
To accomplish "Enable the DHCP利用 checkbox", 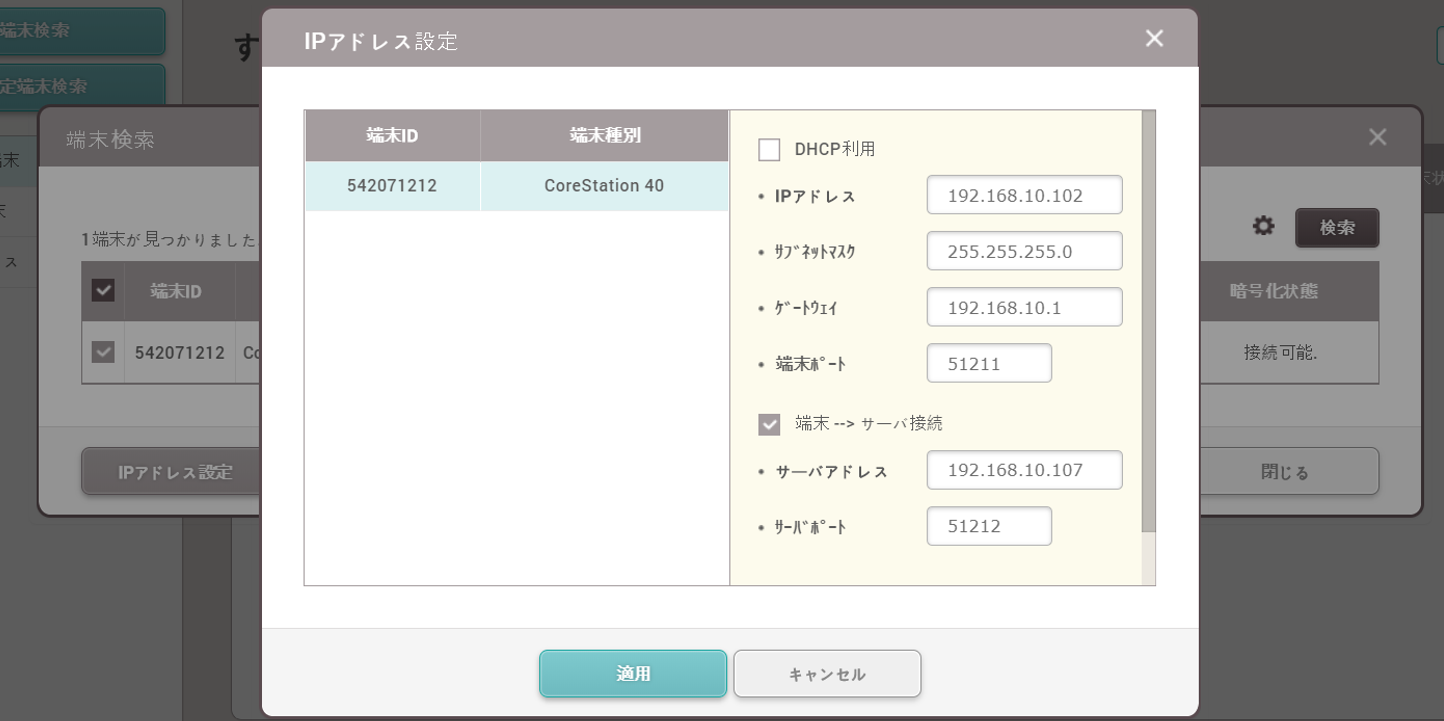I will 769,150.
